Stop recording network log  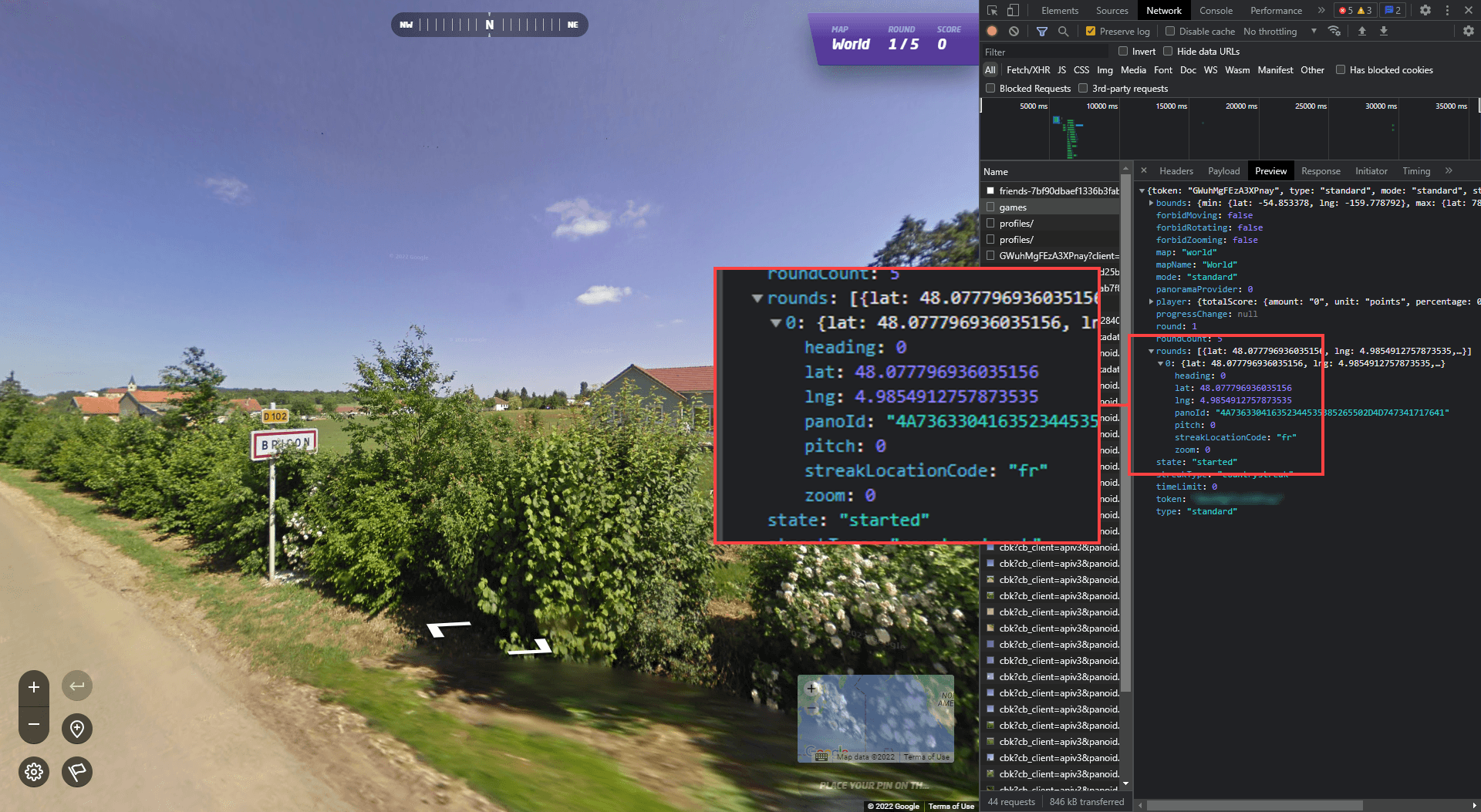coord(992,32)
